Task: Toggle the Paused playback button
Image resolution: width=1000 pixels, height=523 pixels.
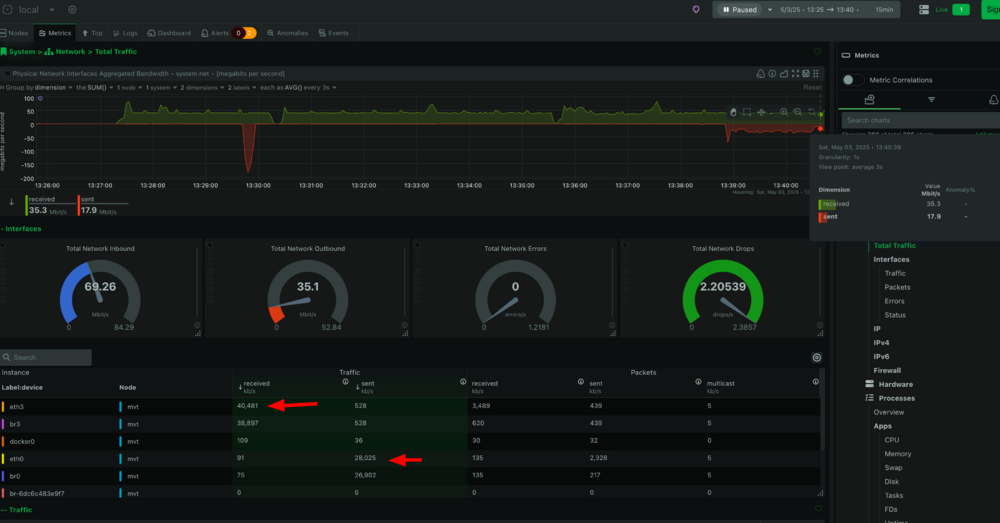Action: tap(740, 10)
